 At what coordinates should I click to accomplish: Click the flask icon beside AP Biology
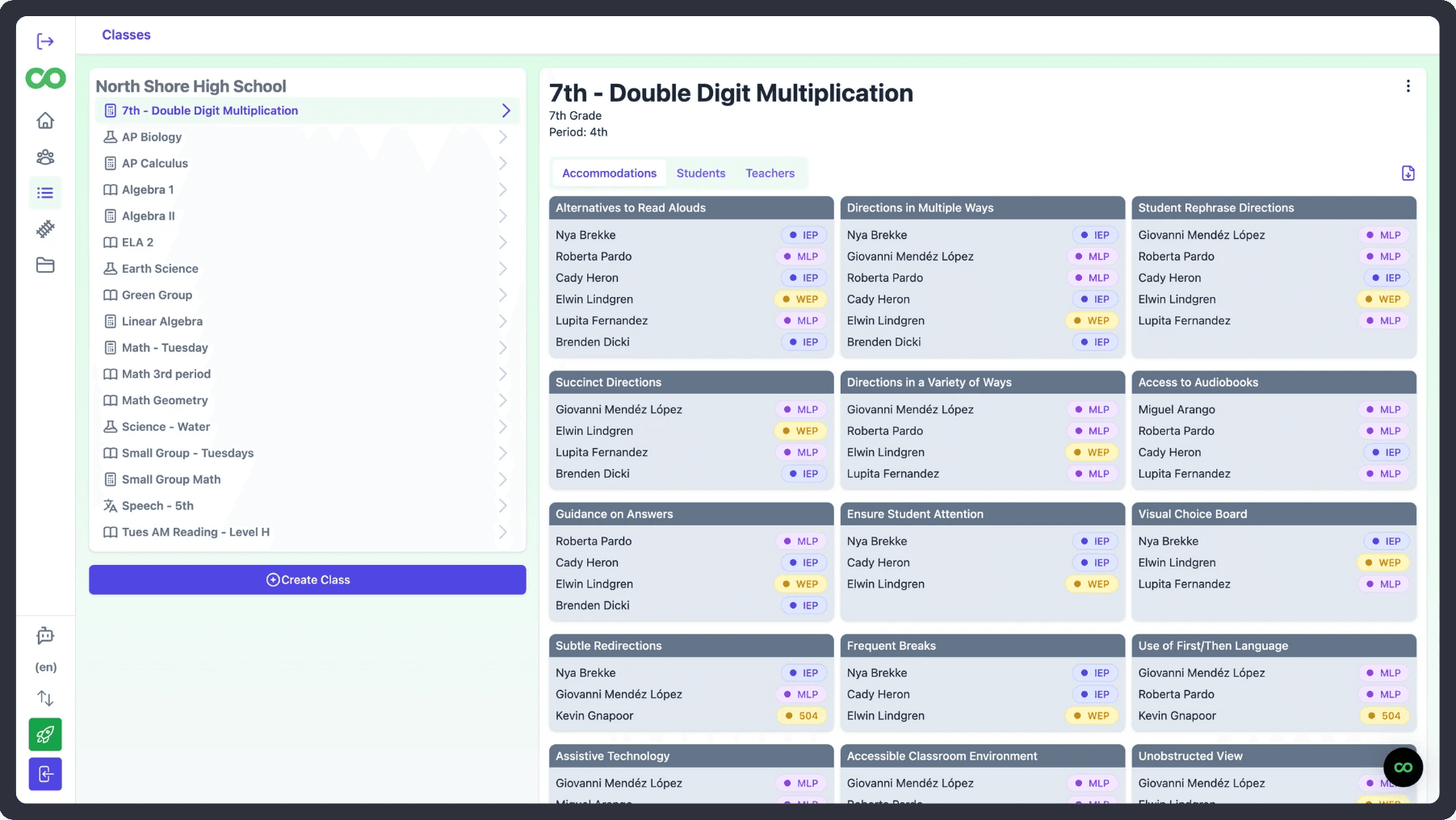pyautogui.click(x=111, y=137)
